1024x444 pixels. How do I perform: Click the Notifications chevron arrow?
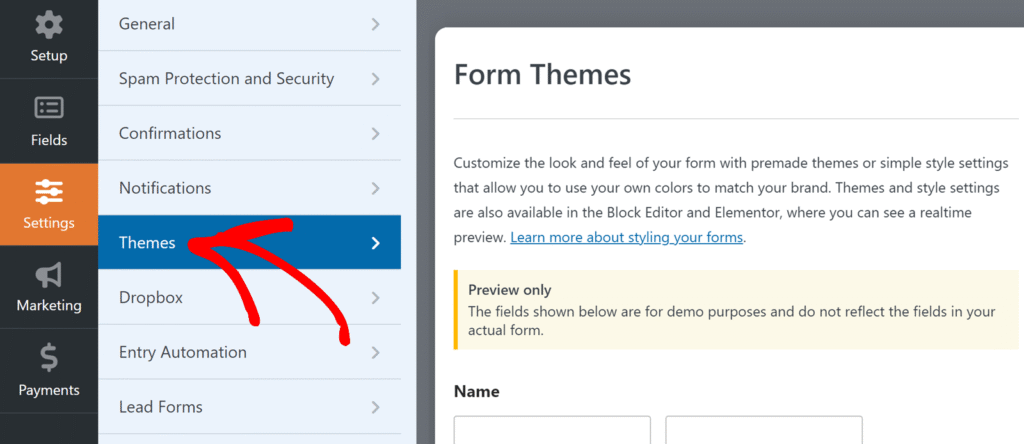375,189
